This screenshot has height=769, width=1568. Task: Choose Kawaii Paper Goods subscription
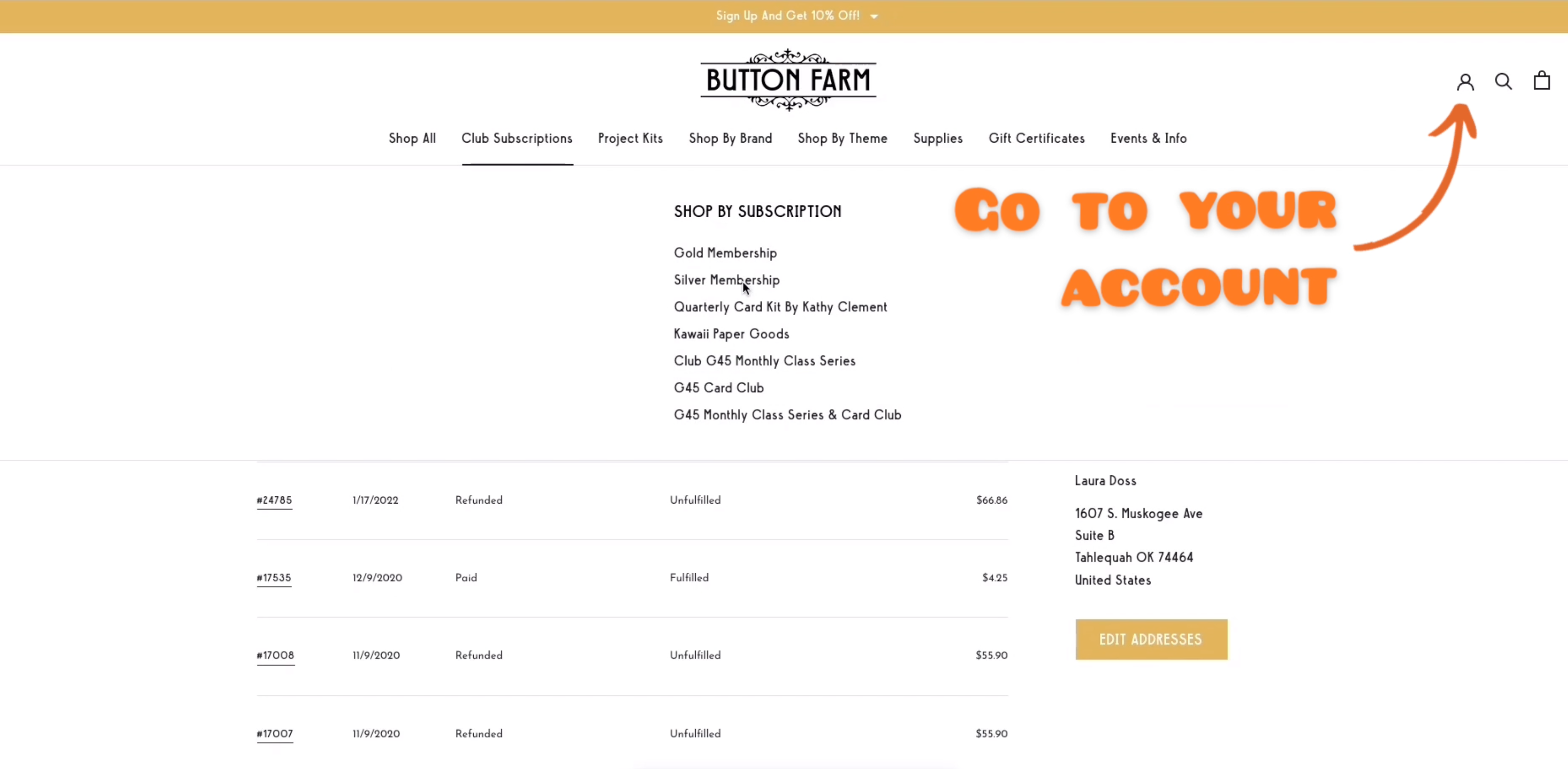point(731,334)
